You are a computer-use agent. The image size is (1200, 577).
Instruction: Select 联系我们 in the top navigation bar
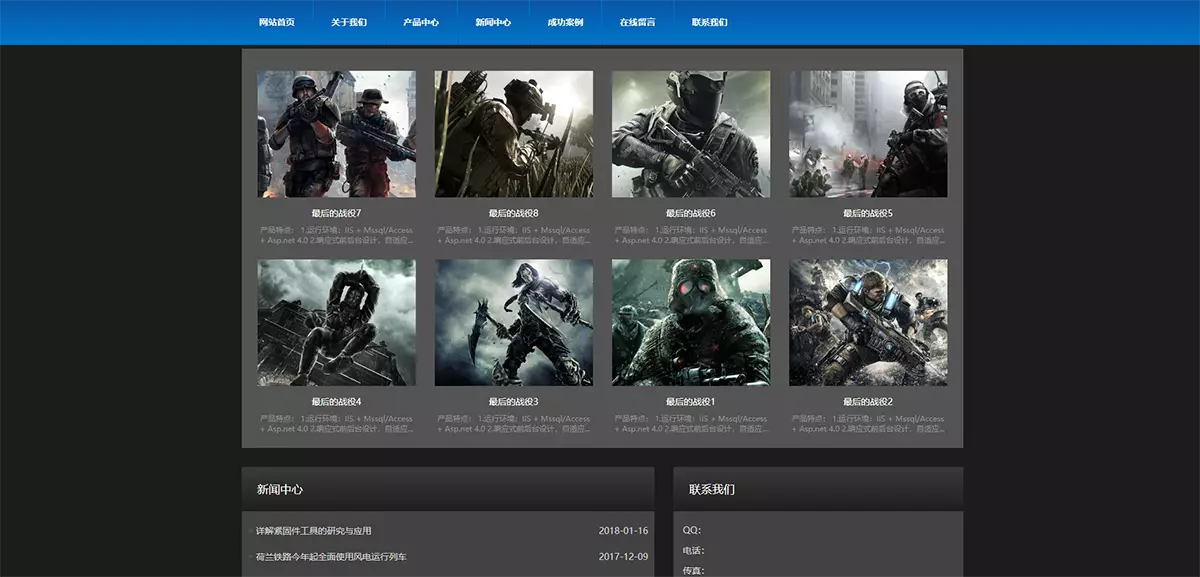point(709,22)
